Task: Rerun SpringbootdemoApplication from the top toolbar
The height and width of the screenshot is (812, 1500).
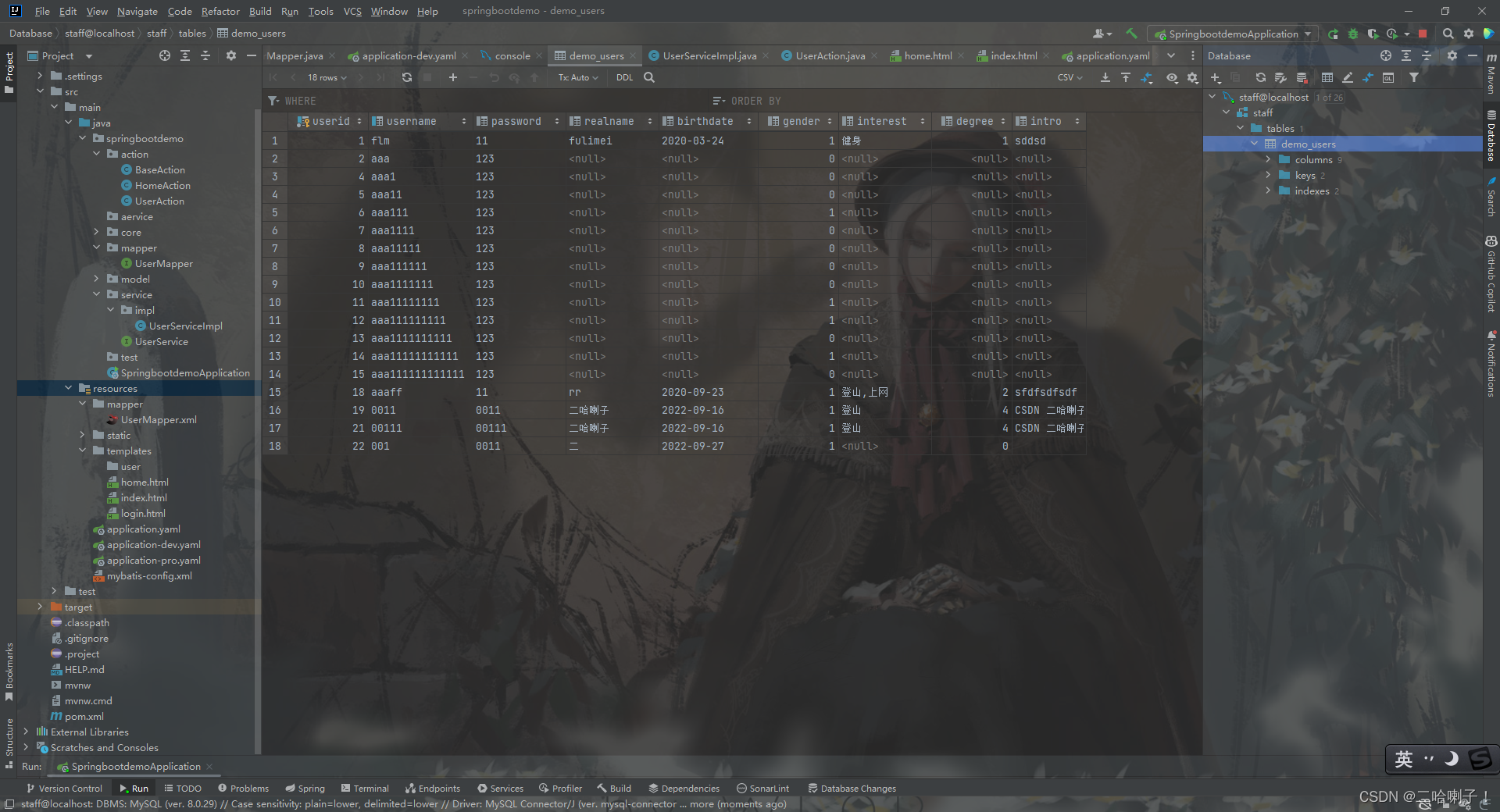Action: pos(1333,34)
